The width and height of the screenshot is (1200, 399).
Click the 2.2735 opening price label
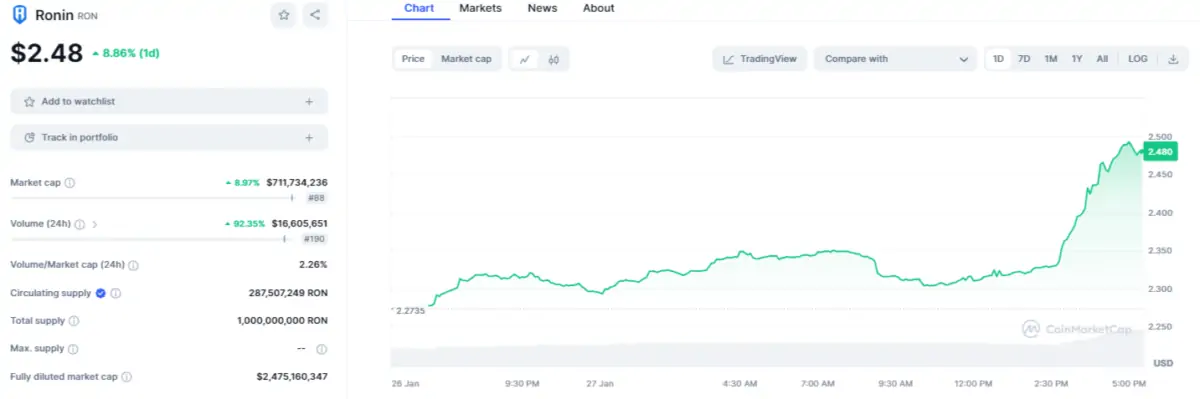tap(410, 310)
